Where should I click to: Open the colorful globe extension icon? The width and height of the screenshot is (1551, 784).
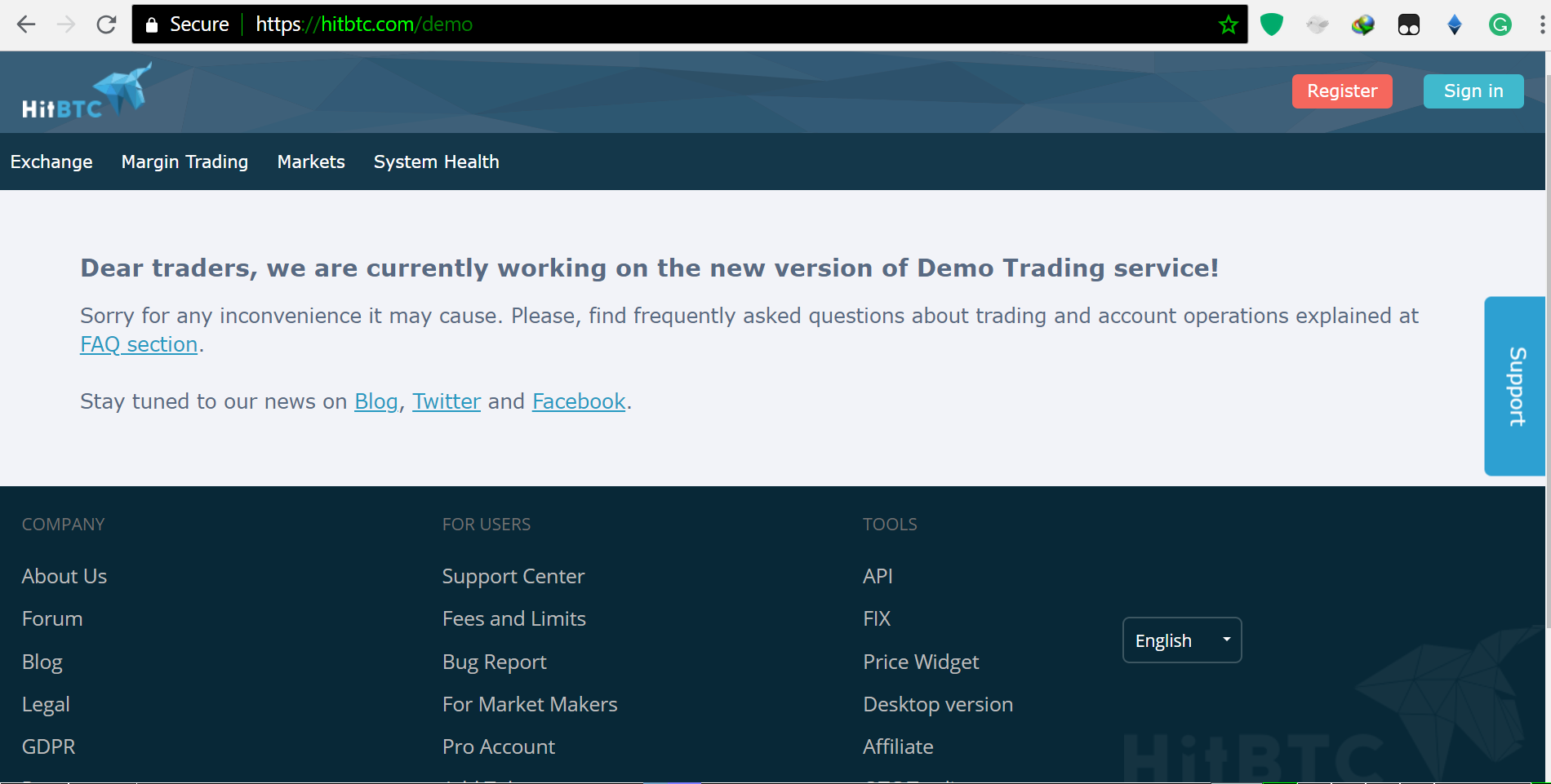click(x=1363, y=24)
